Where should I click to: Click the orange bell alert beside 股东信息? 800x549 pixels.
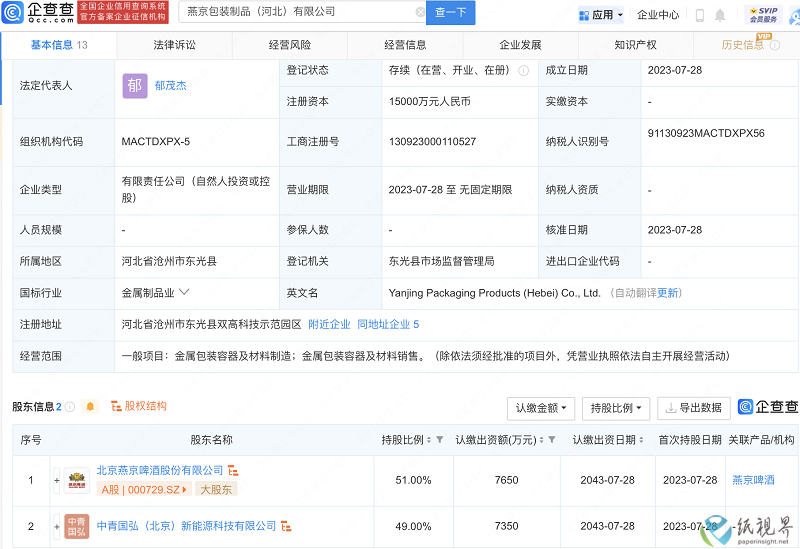click(90, 406)
